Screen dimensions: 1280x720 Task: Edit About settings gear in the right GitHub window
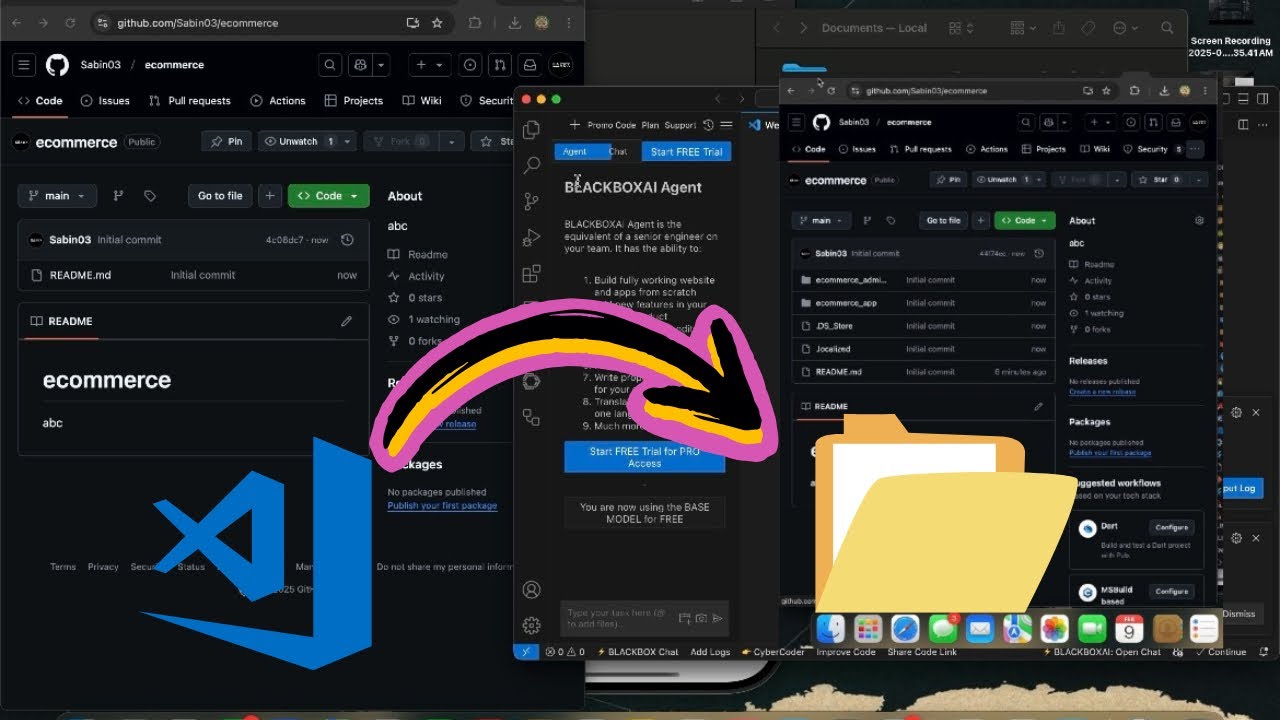[x=1199, y=220]
